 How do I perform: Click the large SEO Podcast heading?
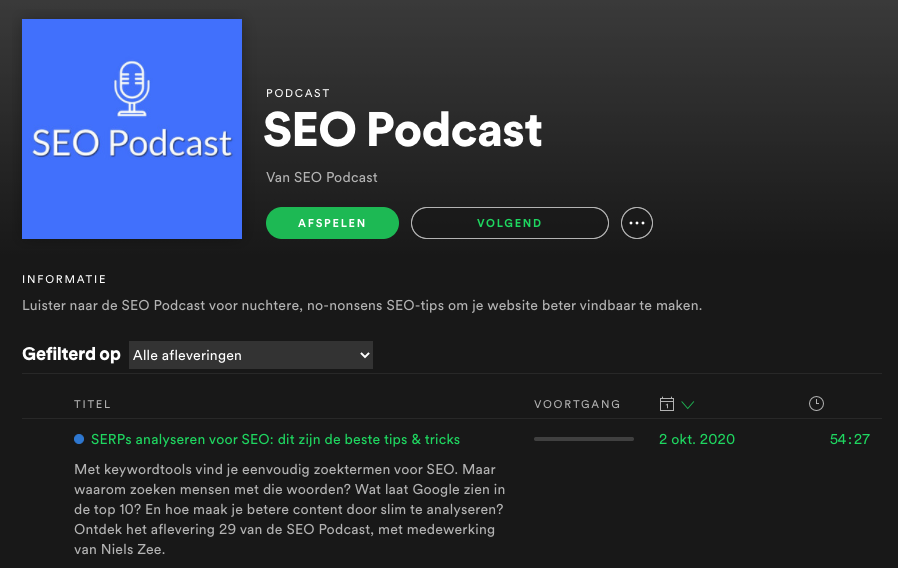pyautogui.click(x=403, y=130)
